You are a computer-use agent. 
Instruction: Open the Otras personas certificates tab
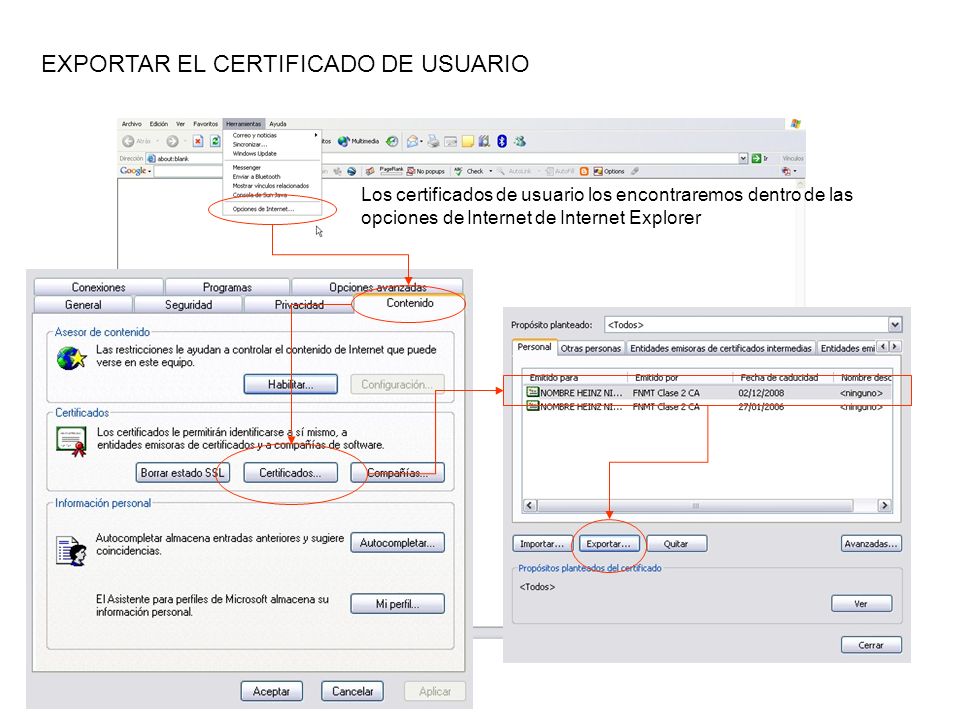tap(591, 348)
